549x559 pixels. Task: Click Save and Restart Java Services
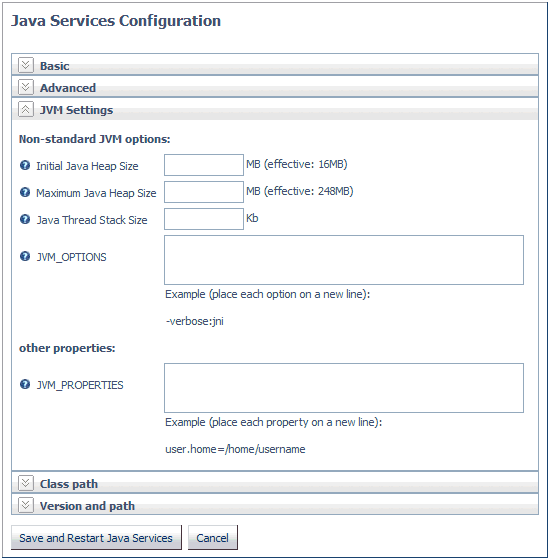point(96,538)
